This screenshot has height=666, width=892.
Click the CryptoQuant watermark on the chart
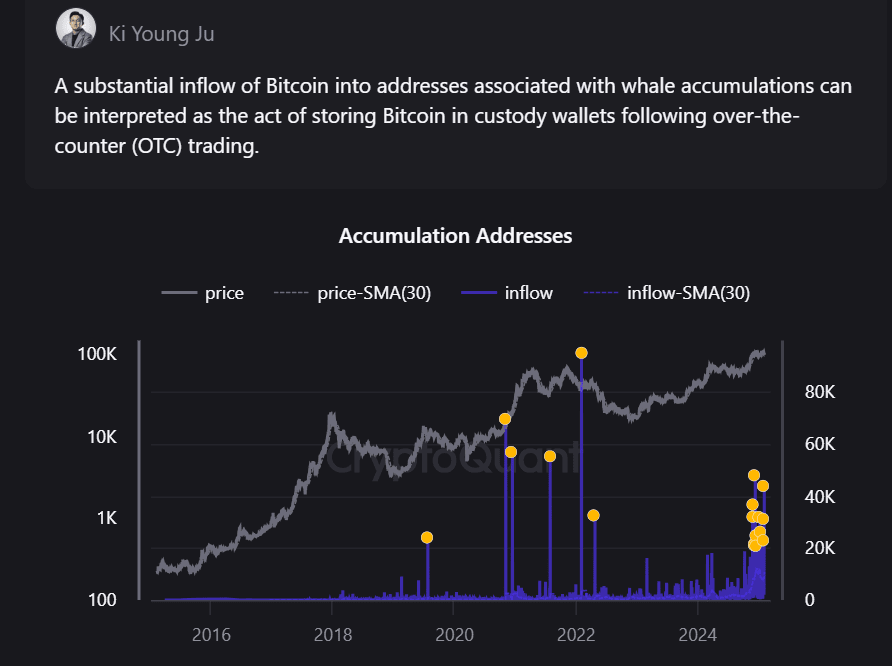(x=453, y=459)
